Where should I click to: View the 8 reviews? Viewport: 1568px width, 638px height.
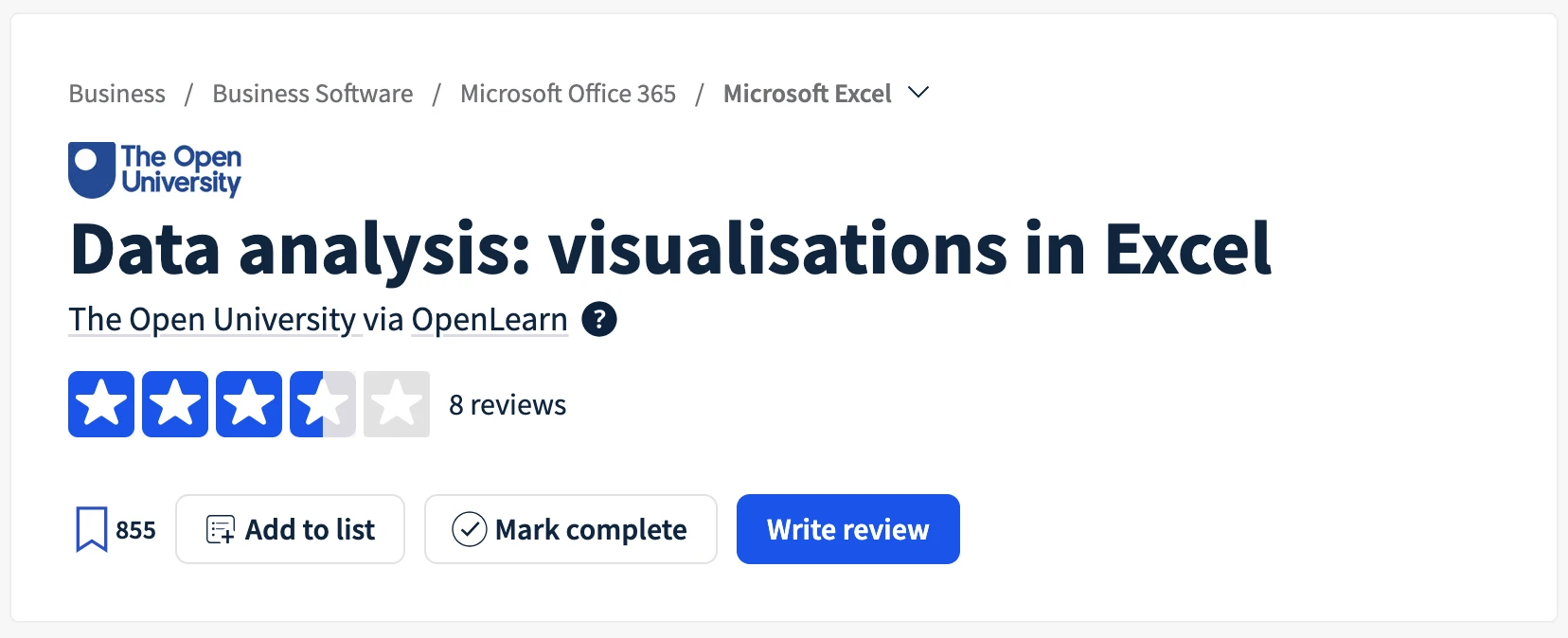pyautogui.click(x=508, y=404)
